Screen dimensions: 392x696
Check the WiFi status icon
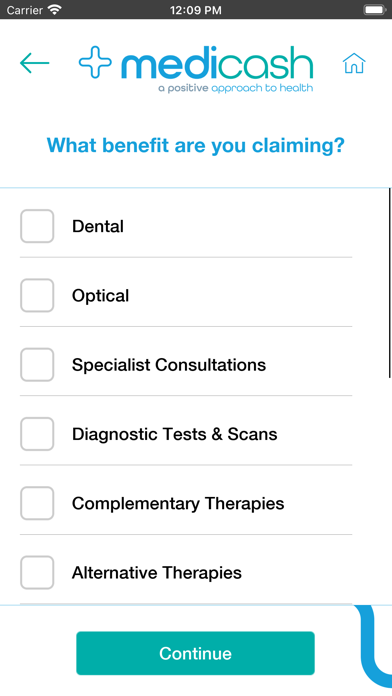(x=55, y=9)
